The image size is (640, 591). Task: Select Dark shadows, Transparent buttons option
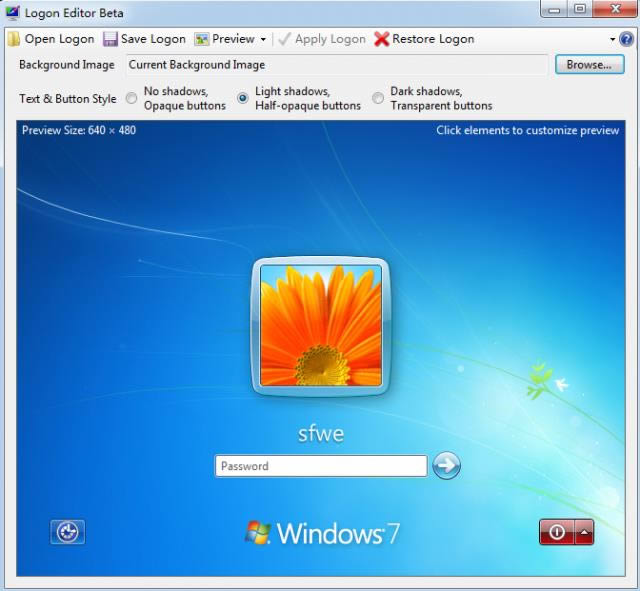(378, 98)
